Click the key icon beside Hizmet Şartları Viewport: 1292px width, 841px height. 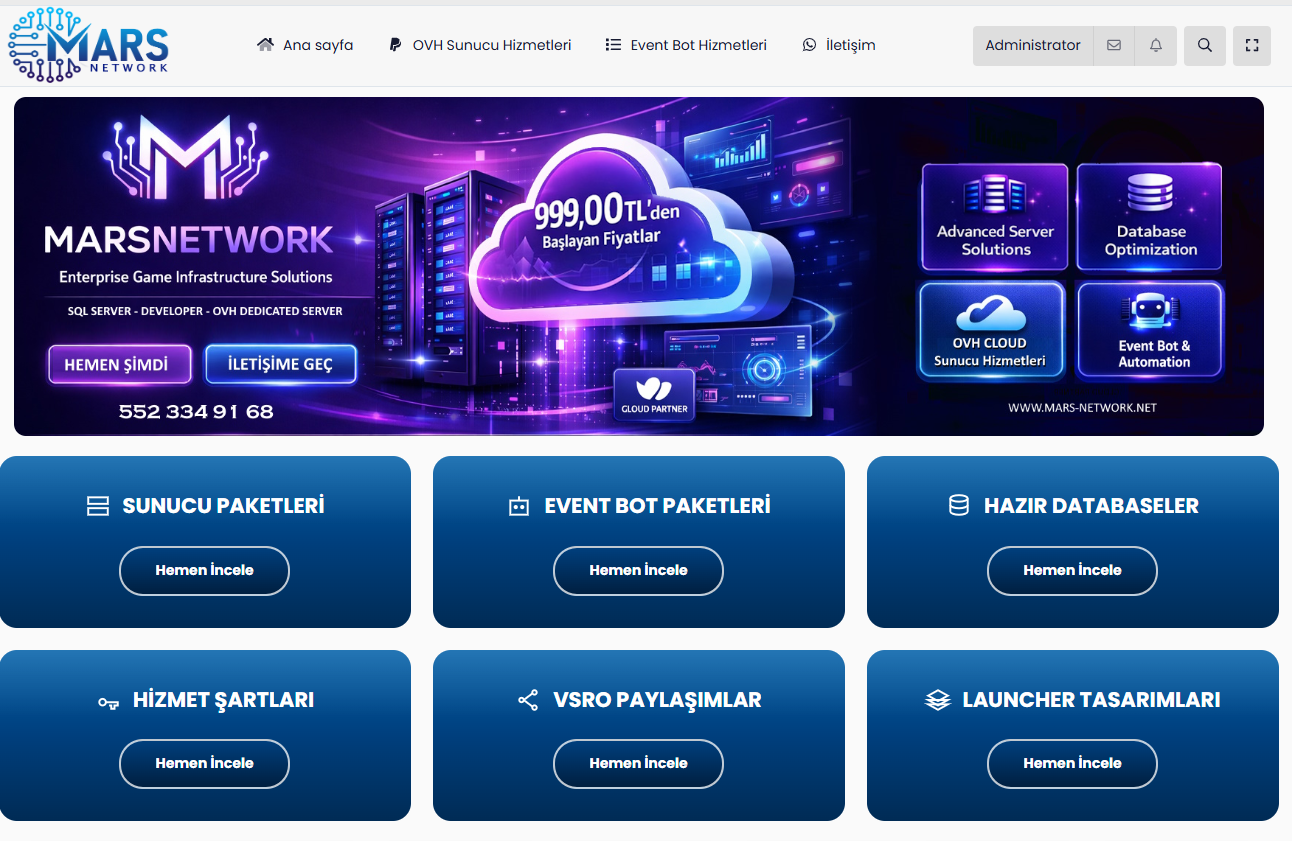tap(108, 702)
